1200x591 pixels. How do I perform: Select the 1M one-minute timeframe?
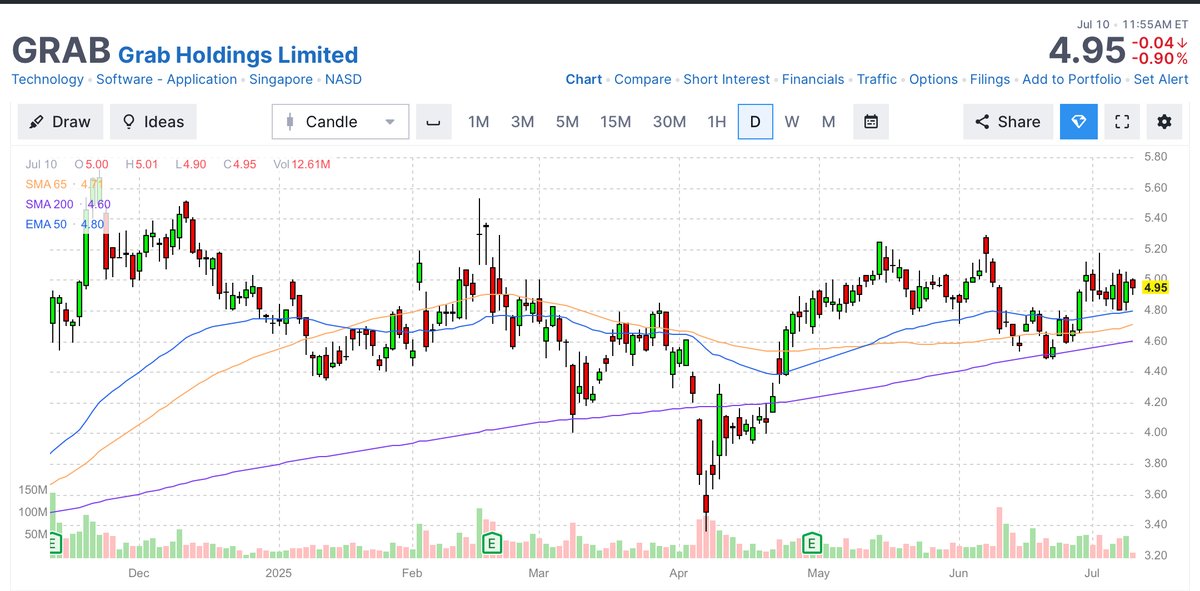click(x=479, y=122)
